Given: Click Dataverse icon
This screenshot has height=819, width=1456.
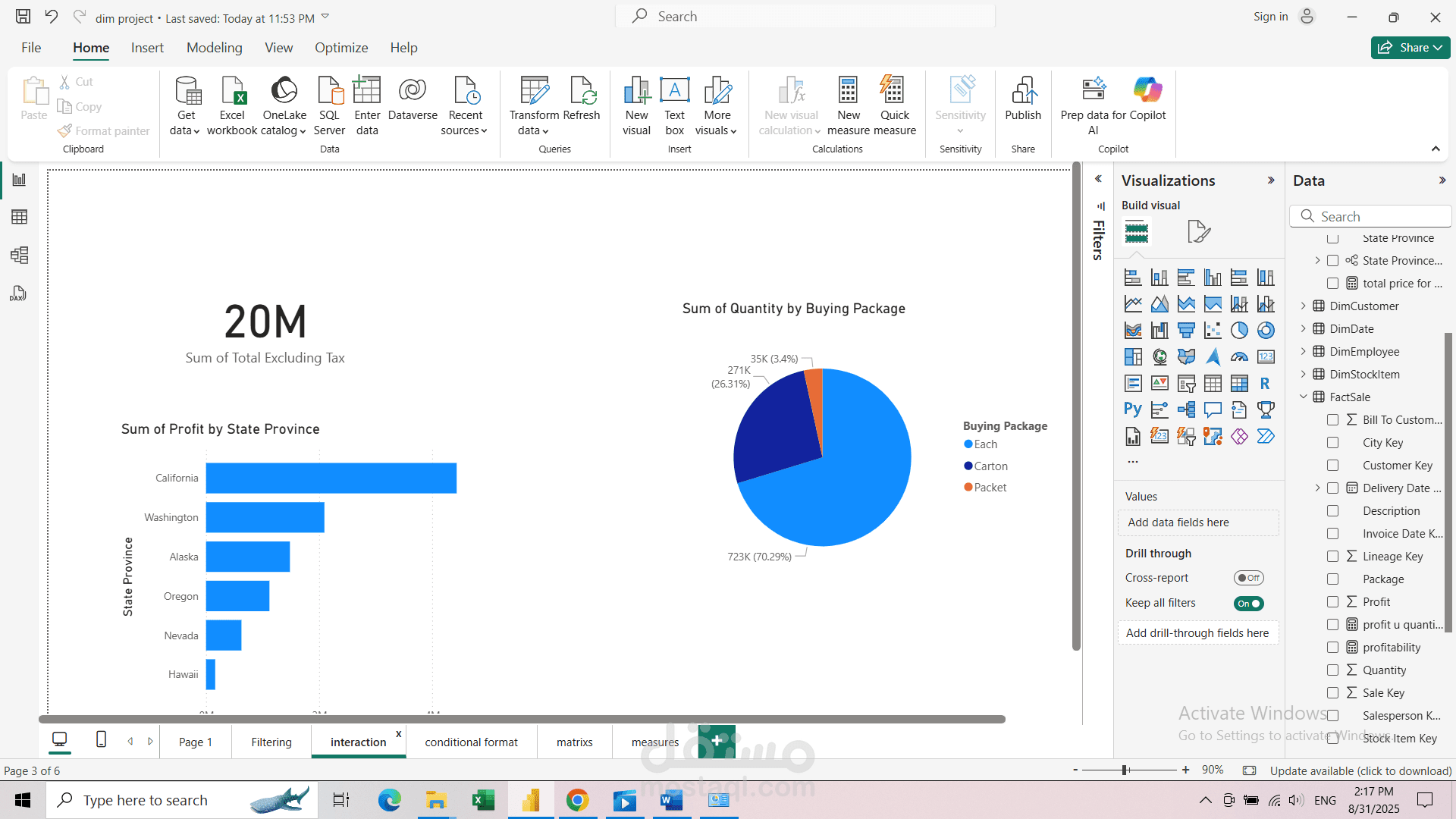Looking at the screenshot, I should pyautogui.click(x=413, y=90).
